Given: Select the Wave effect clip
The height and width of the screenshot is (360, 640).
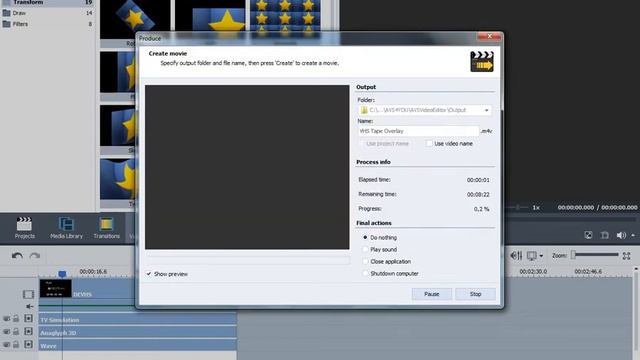Looking at the screenshot, I should pyautogui.click(x=138, y=346).
